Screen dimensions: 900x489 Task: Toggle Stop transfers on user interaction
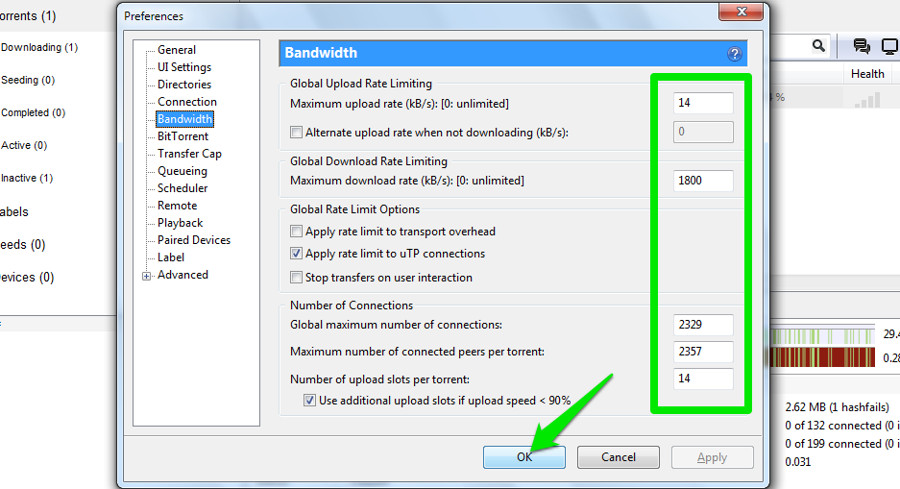pos(296,277)
